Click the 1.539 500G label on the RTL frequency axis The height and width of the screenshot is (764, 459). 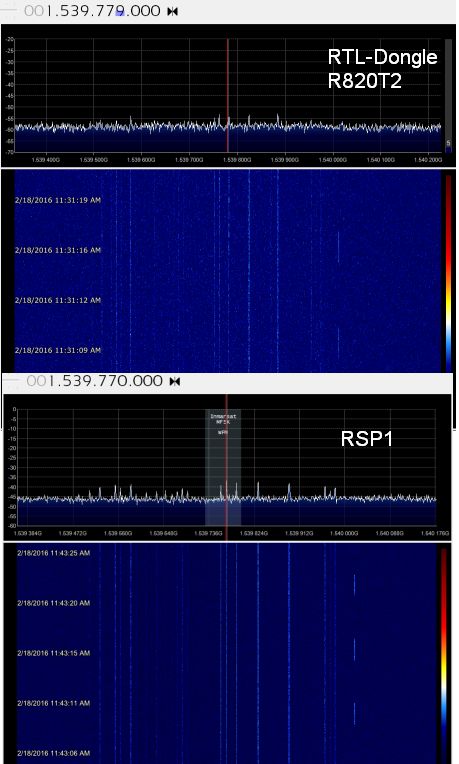(x=94, y=160)
